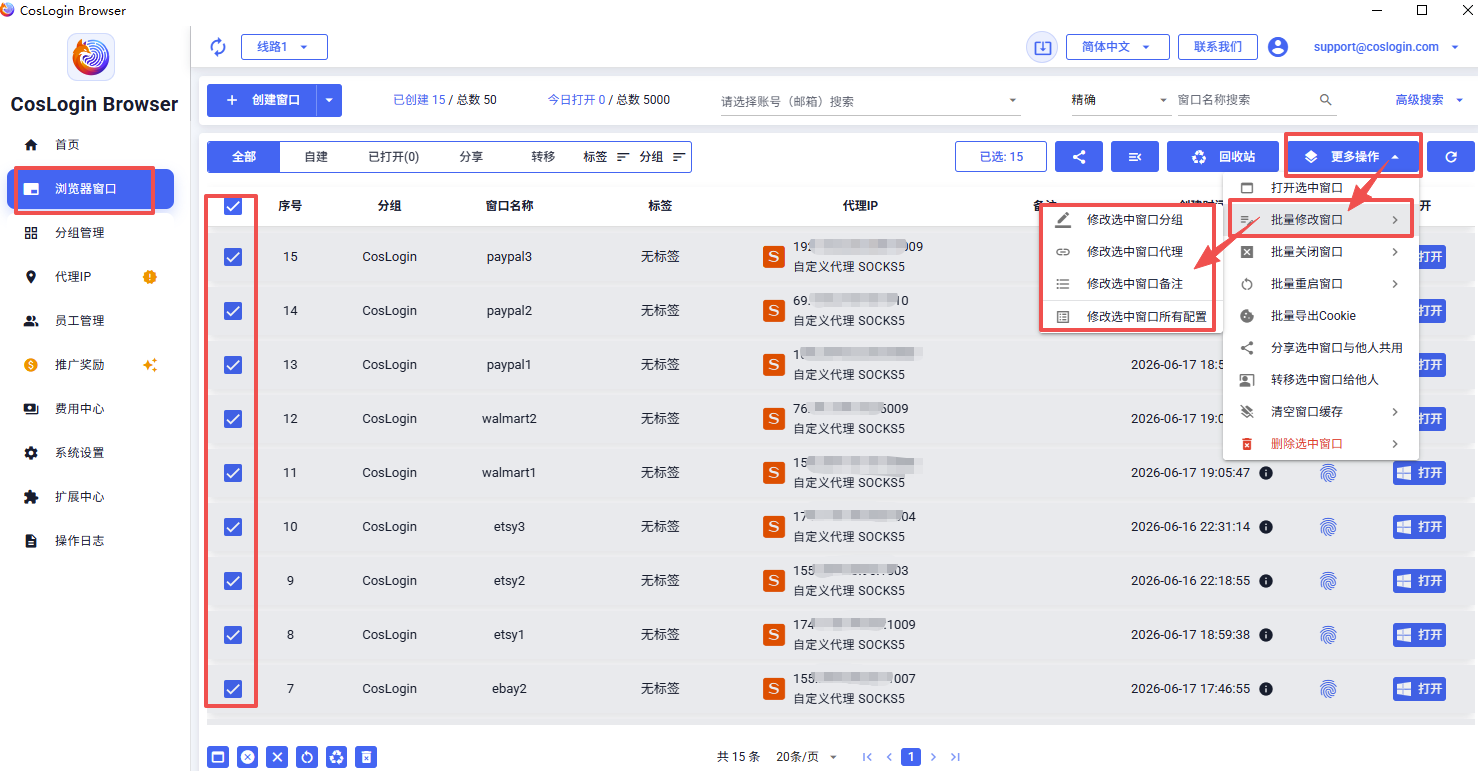Open the 简体中文 language dropdown
The height and width of the screenshot is (771, 1478).
1117,47
